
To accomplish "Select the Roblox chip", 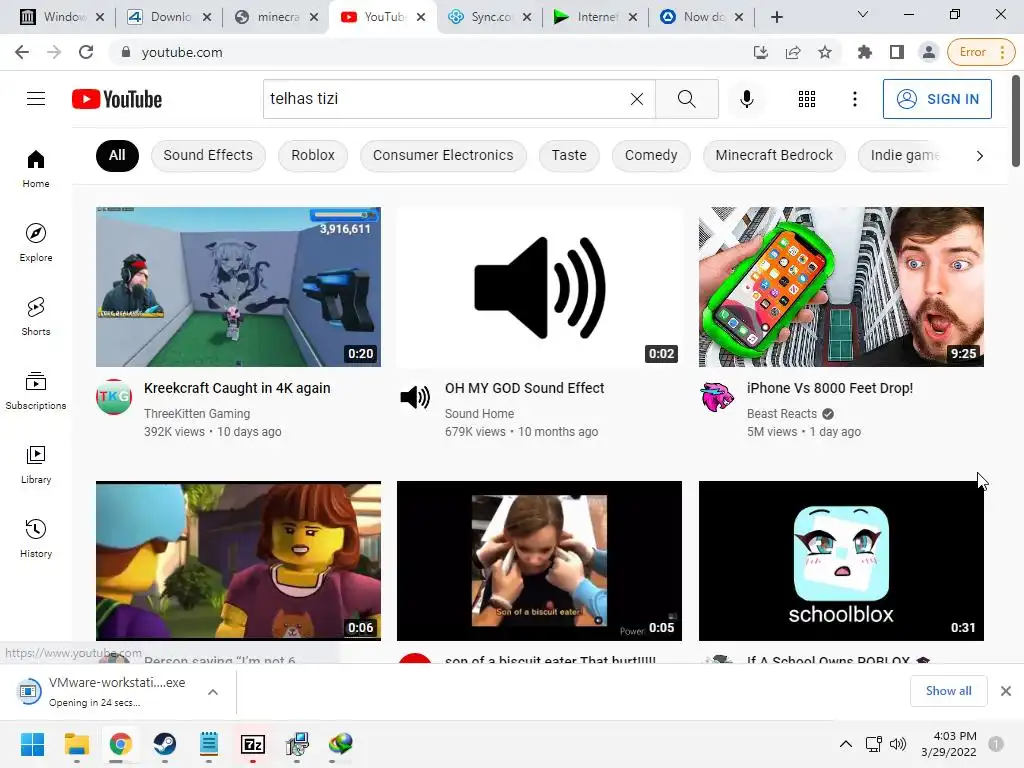I will (313, 155).
